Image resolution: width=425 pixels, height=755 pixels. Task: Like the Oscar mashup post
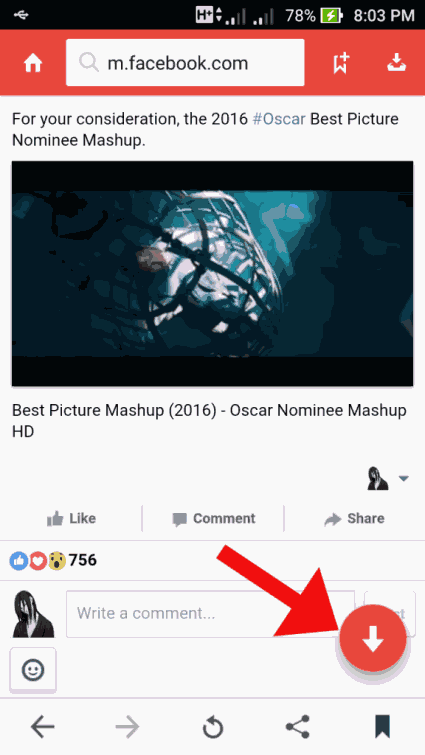(71, 519)
